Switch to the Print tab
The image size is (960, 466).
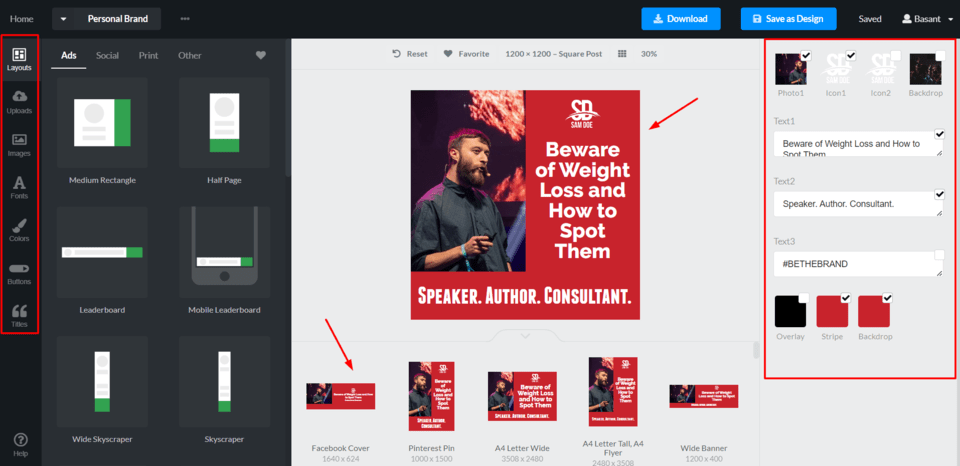148,55
